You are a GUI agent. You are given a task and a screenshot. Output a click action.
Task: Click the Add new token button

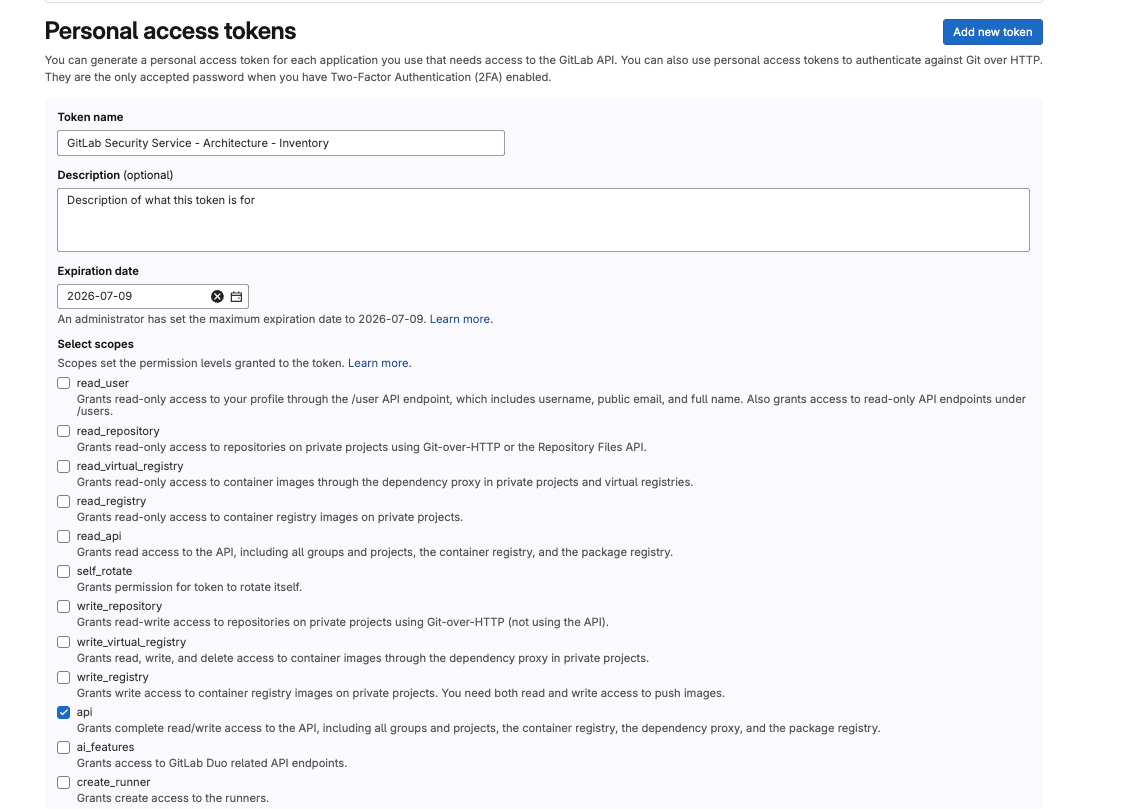993,32
